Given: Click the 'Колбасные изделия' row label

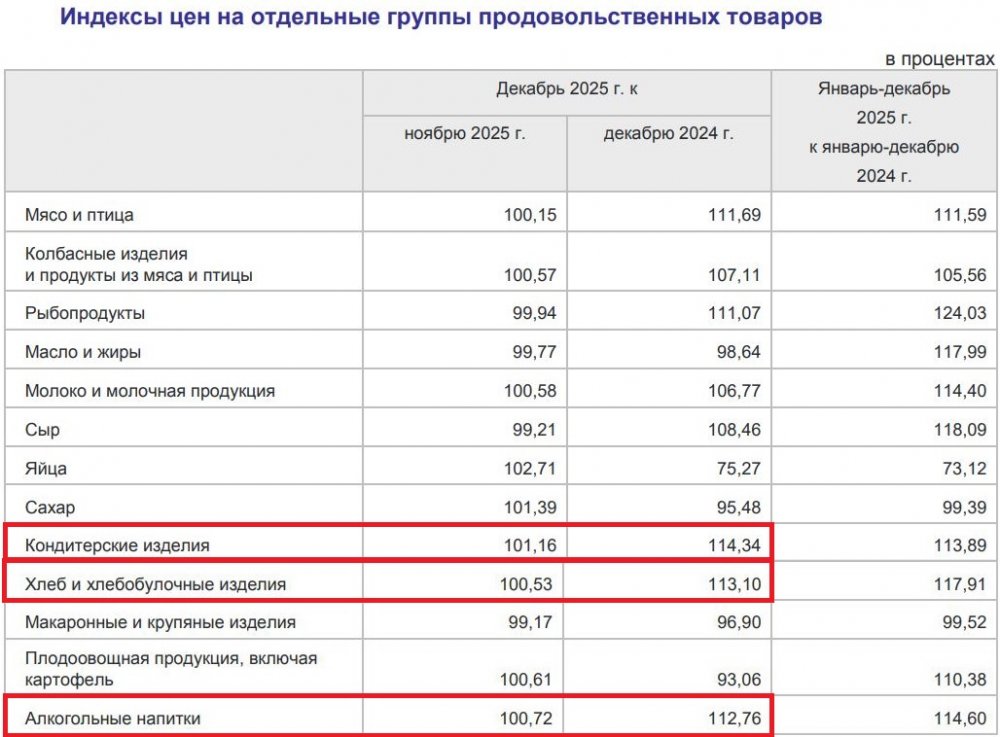Looking at the screenshot, I should point(106,254).
